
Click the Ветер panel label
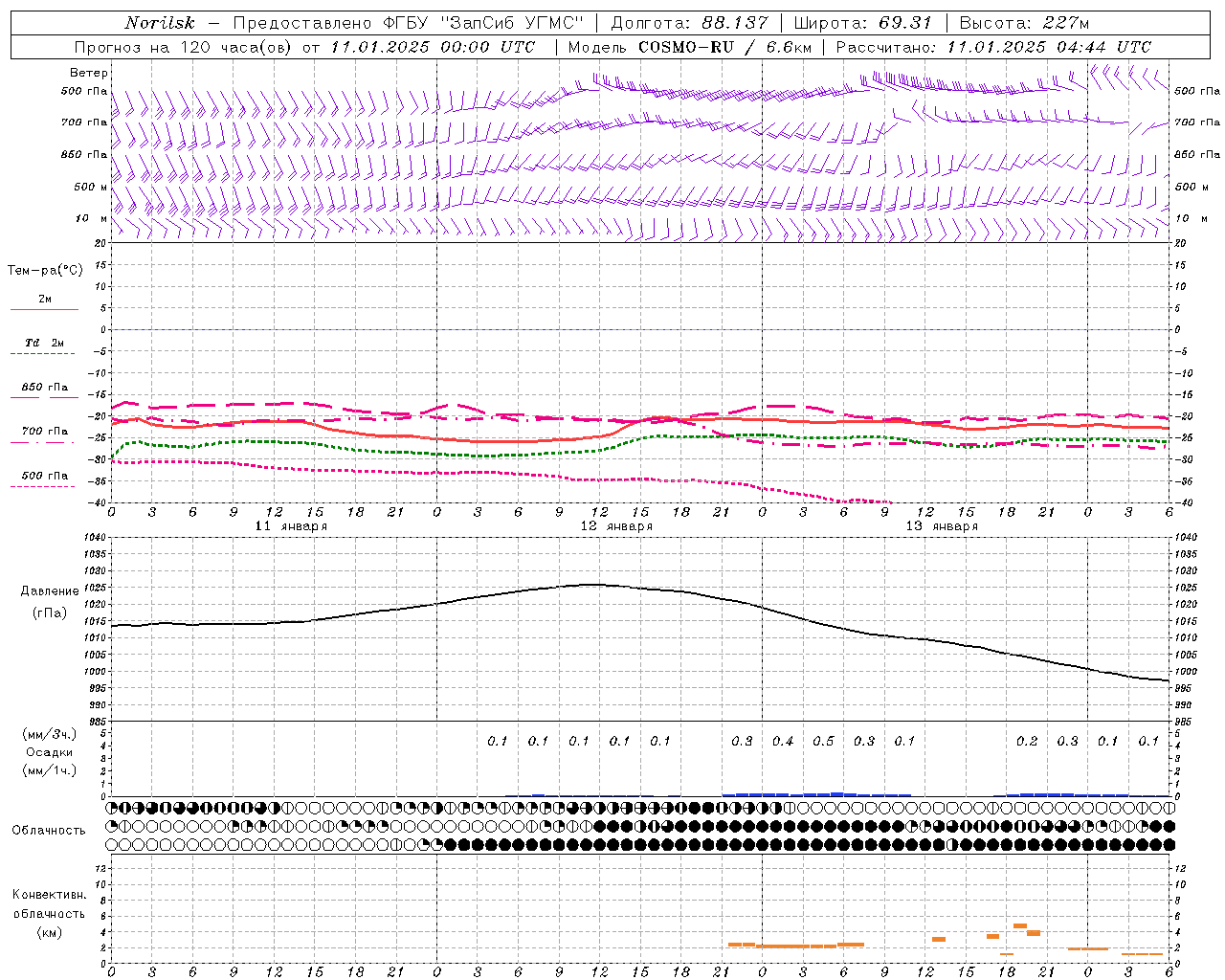coord(89,73)
